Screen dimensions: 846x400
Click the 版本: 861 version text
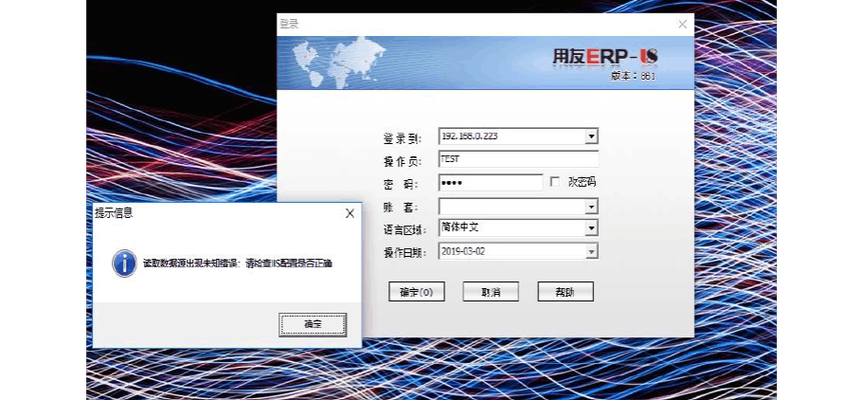[633, 77]
